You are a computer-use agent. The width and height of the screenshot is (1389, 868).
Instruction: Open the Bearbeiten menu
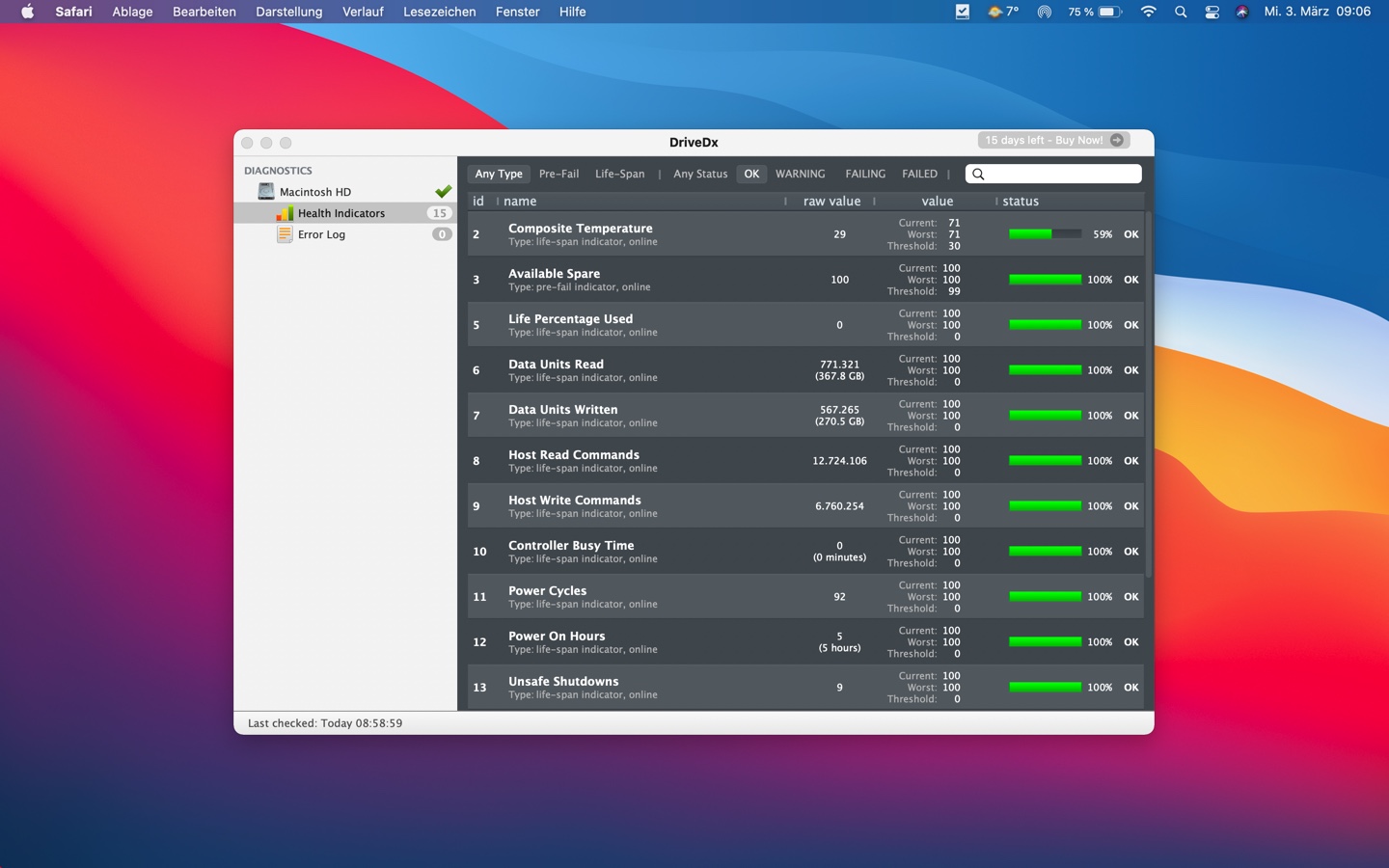click(x=204, y=12)
